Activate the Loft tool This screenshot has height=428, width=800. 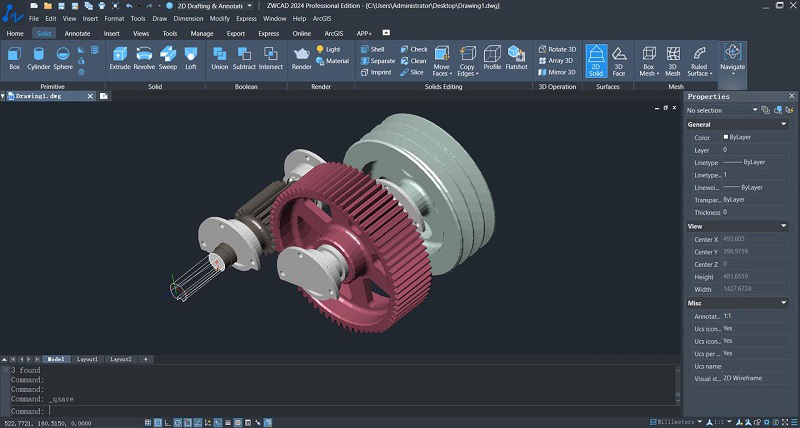point(191,58)
